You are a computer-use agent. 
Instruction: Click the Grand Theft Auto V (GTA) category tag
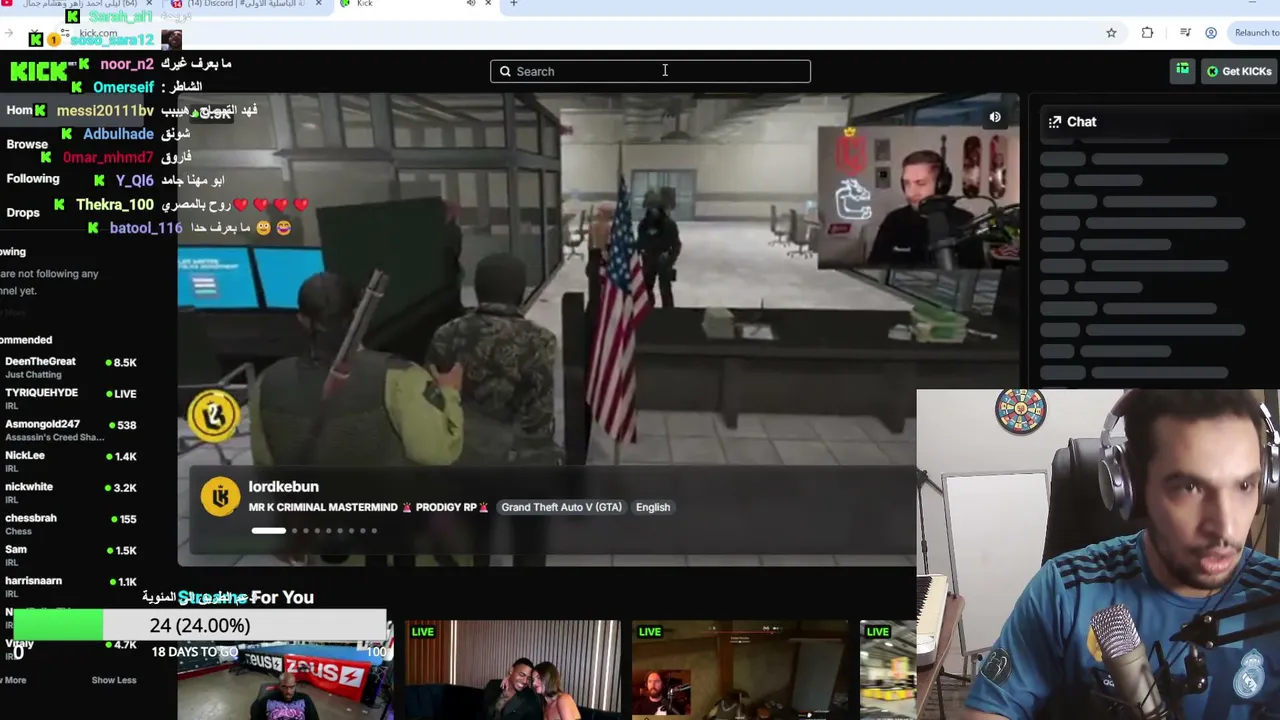point(561,507)
